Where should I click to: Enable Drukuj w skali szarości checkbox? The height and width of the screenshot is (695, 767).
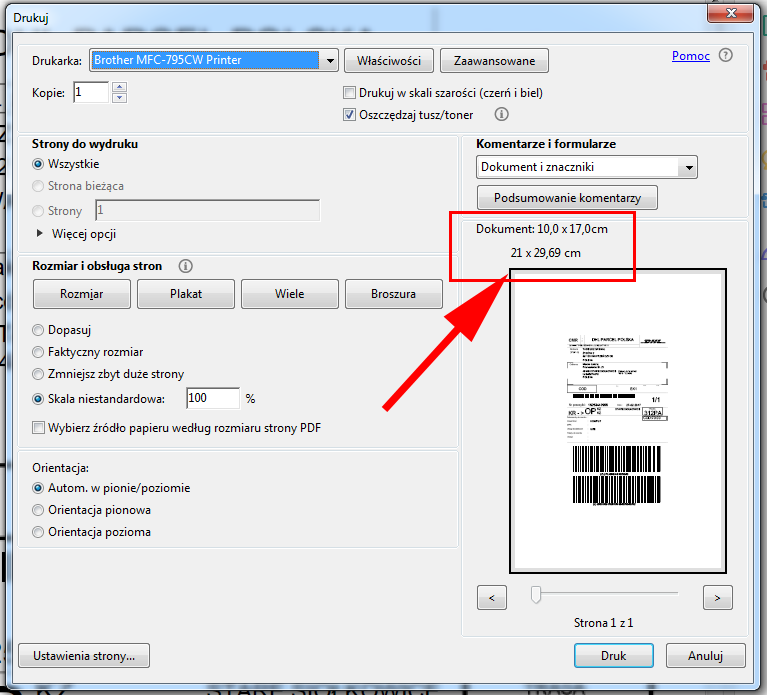coord(350,93)
